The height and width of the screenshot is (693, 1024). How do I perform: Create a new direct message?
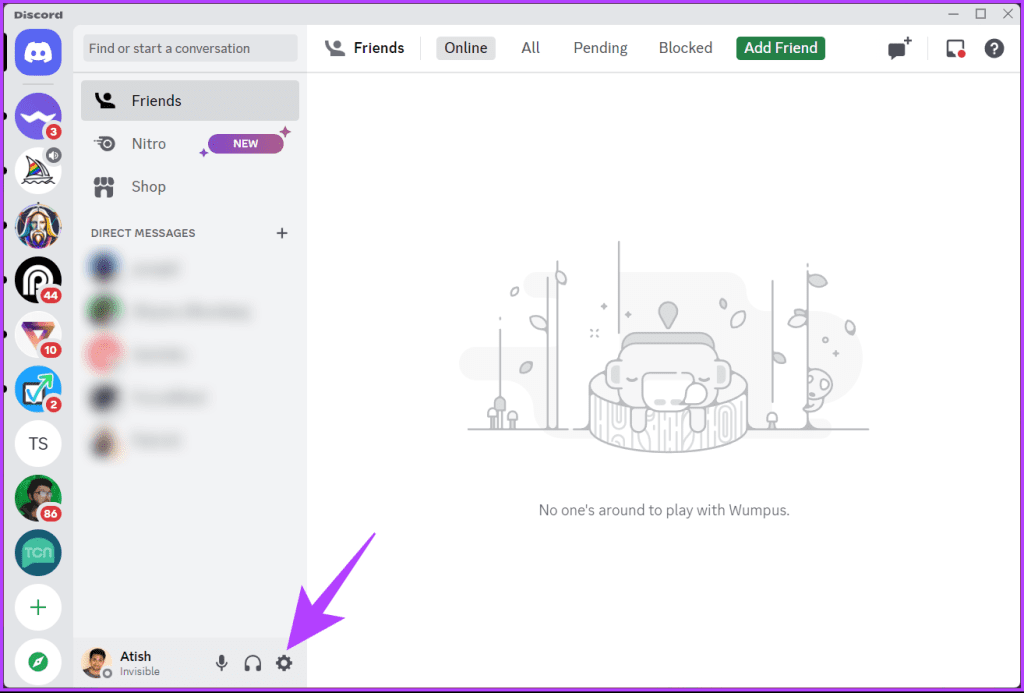tap(897, 48)
